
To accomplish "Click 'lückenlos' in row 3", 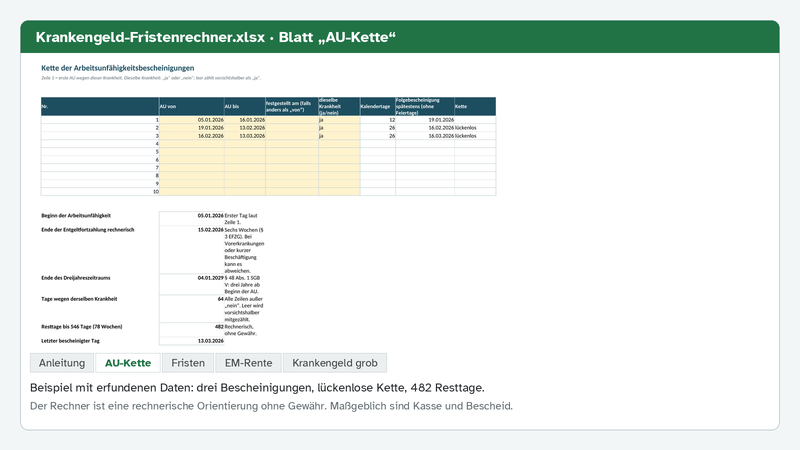I will pyautogui.click(x=475, y=136).
